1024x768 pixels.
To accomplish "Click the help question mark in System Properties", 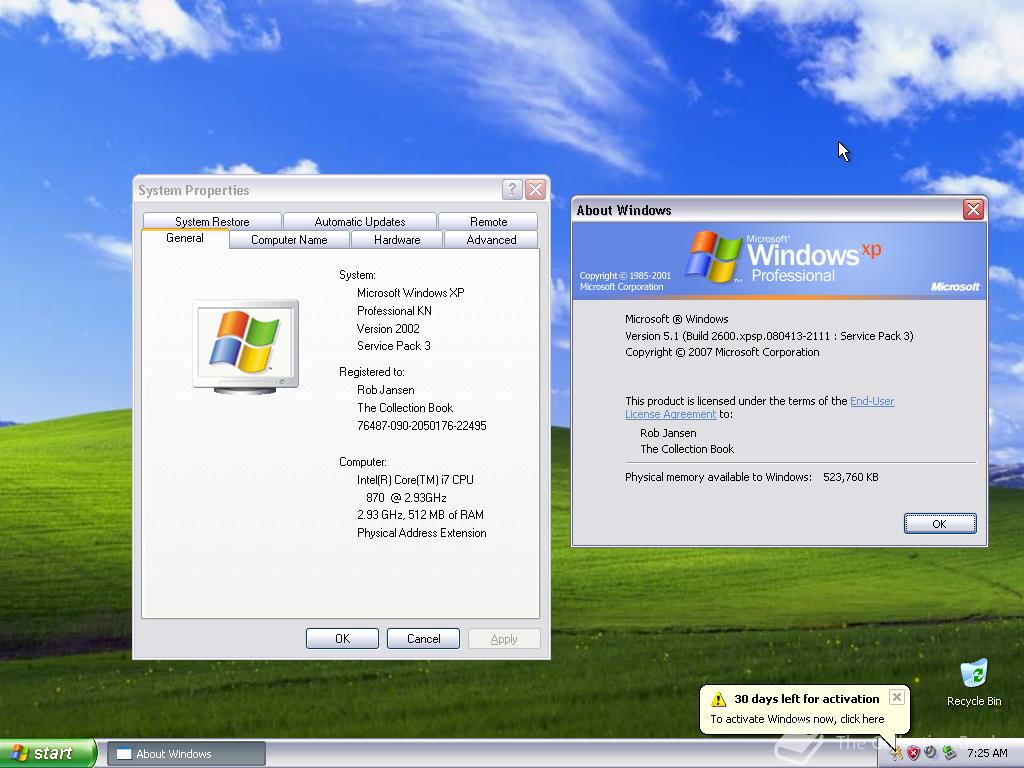I will click(x=512, y=189).
